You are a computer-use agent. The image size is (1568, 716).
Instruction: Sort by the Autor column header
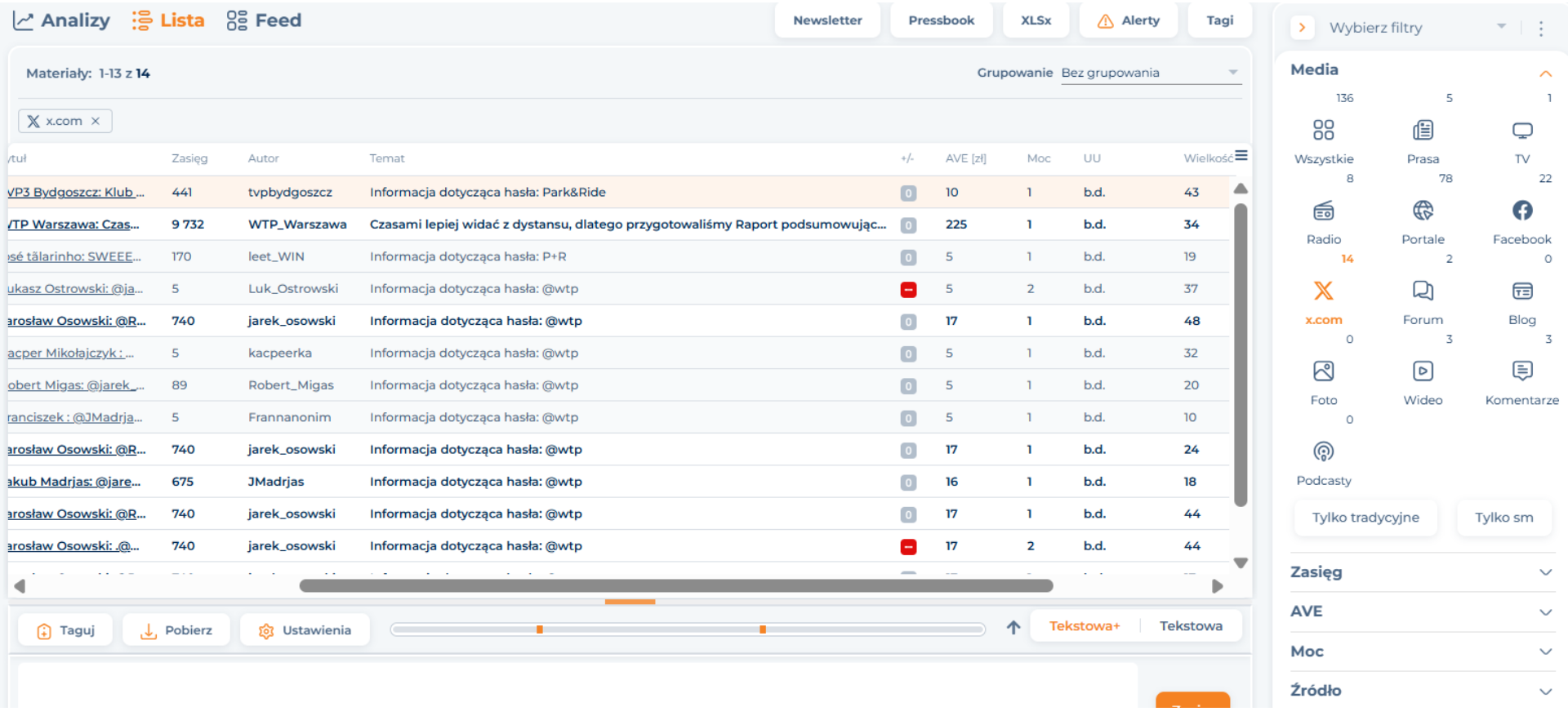(x=263, y=158)
